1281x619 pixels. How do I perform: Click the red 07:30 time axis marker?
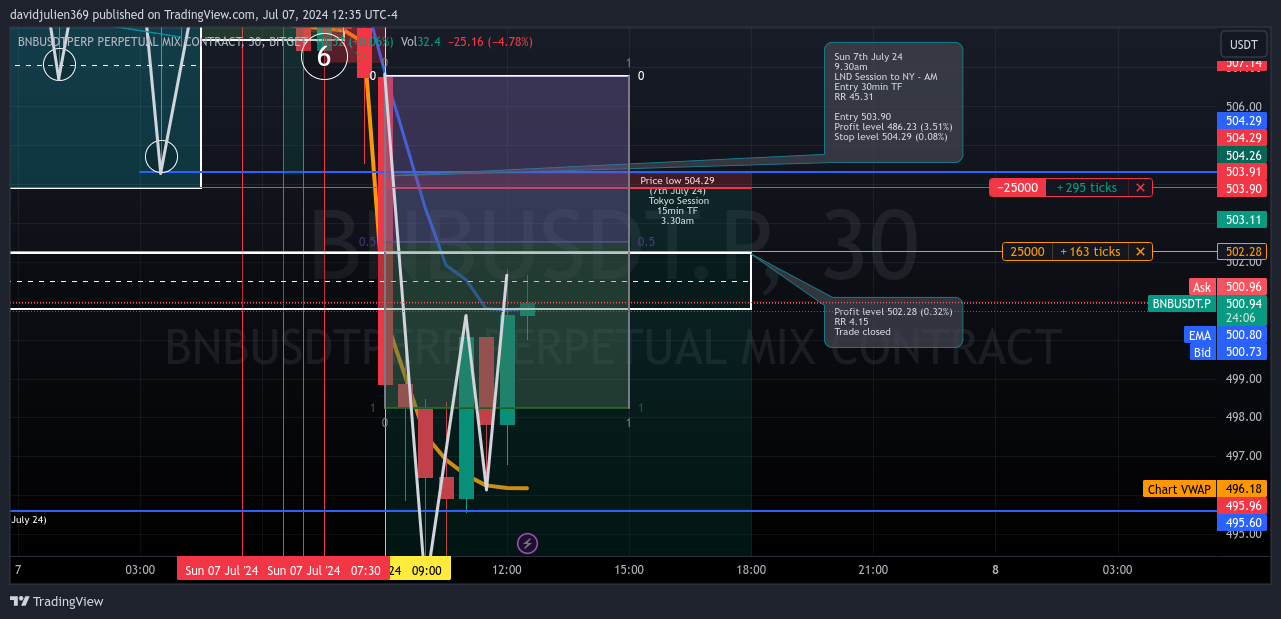pos(367,570)
